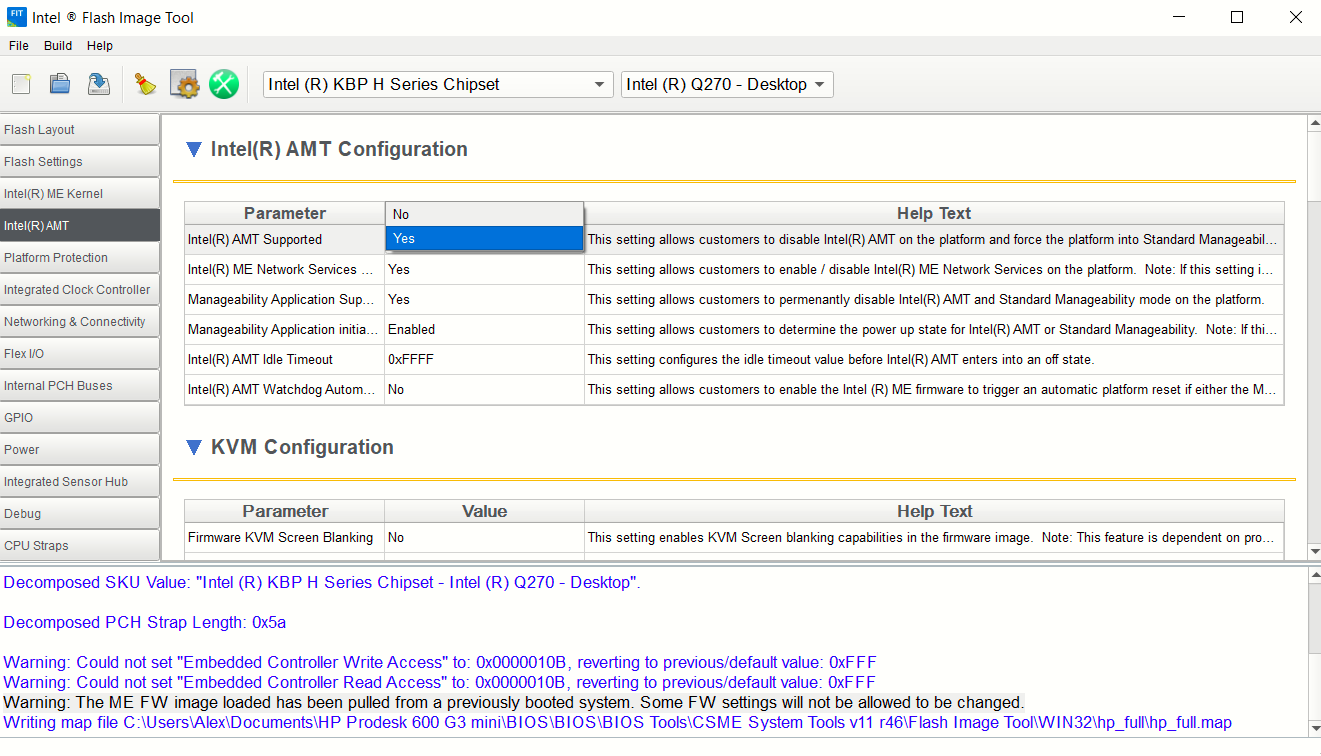
Task: Click the Writing map file log line
Action: (618, 723)
